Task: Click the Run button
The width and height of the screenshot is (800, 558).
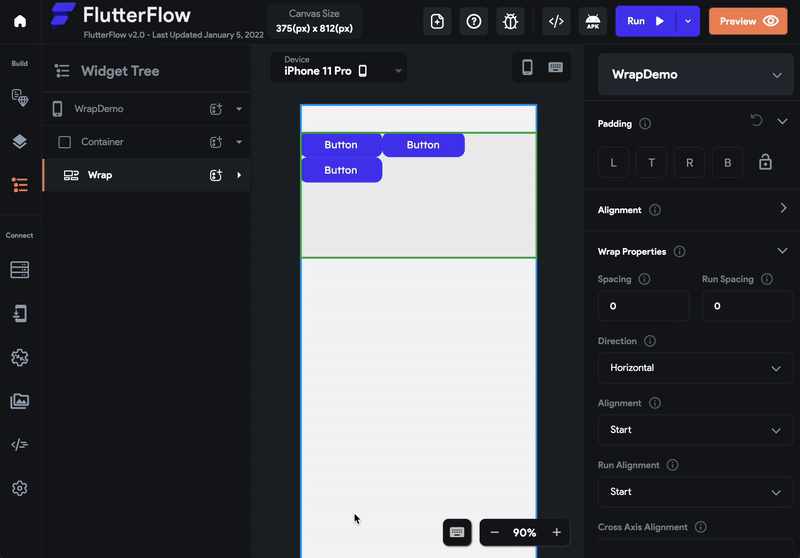Action: pyautogui.click(x=645, y=21)
